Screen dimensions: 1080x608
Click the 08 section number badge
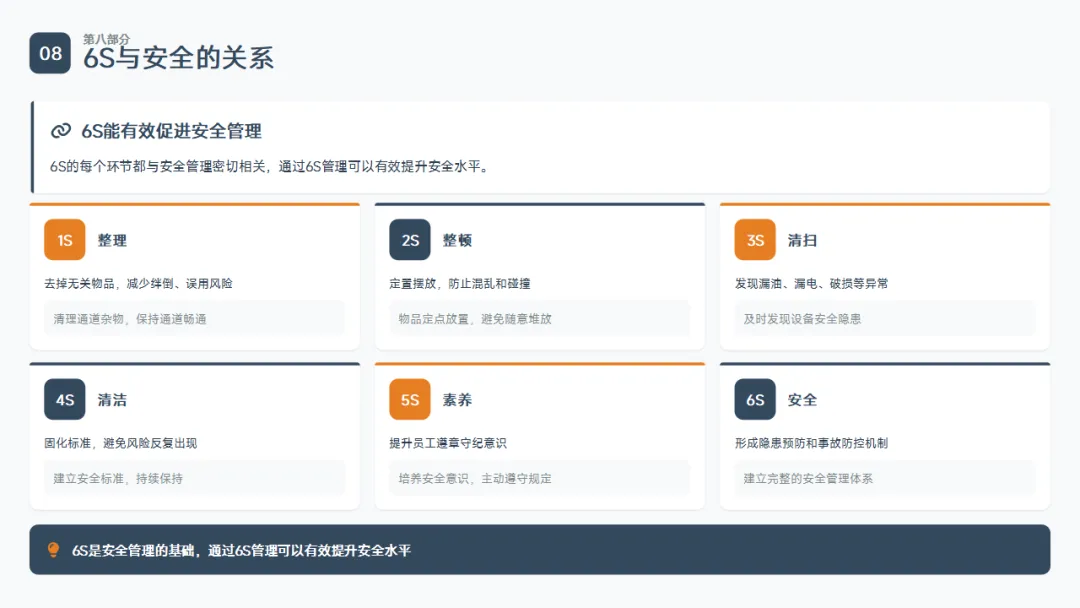50,53
